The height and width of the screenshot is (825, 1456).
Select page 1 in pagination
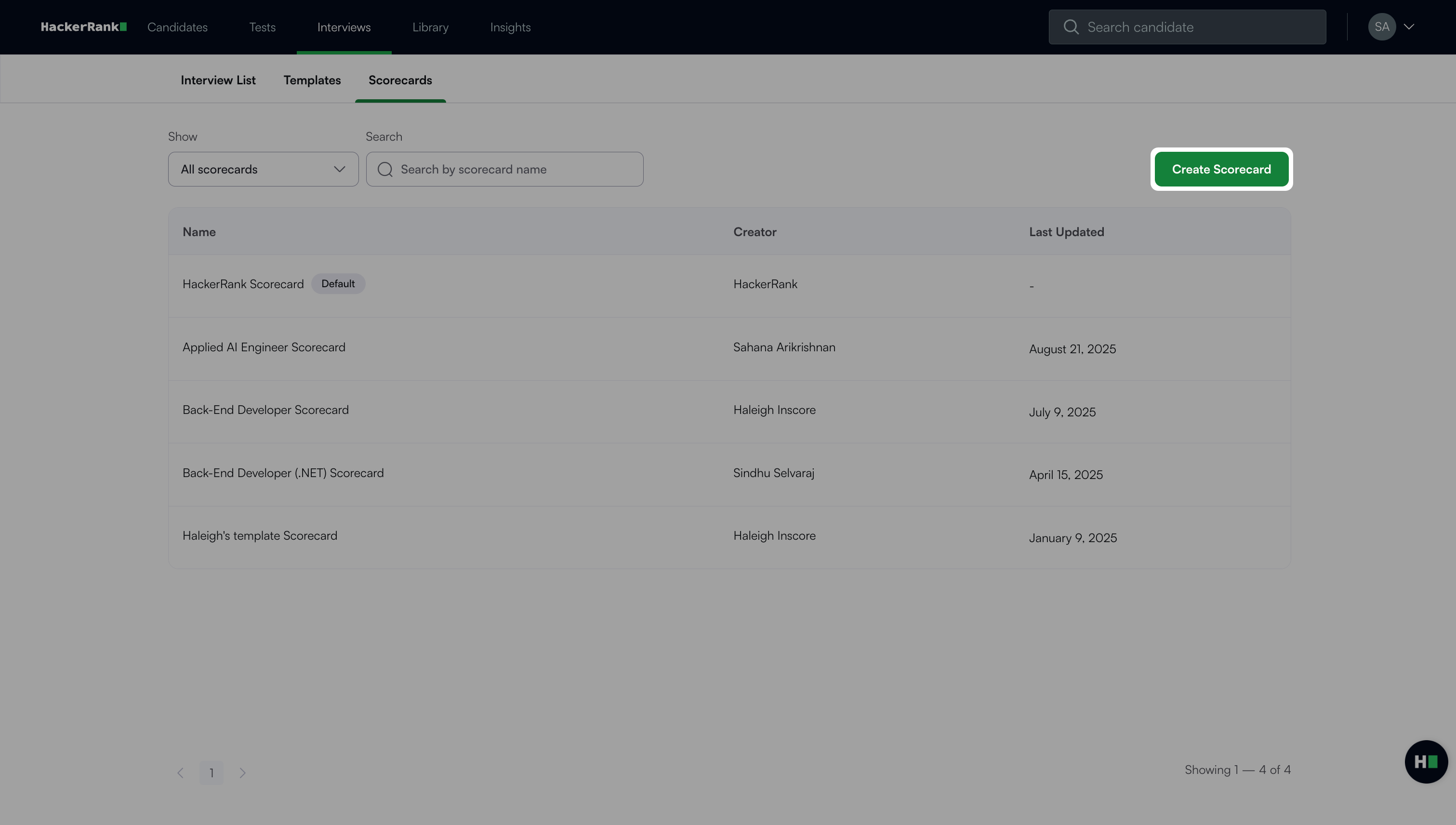(x=212, y=773)
